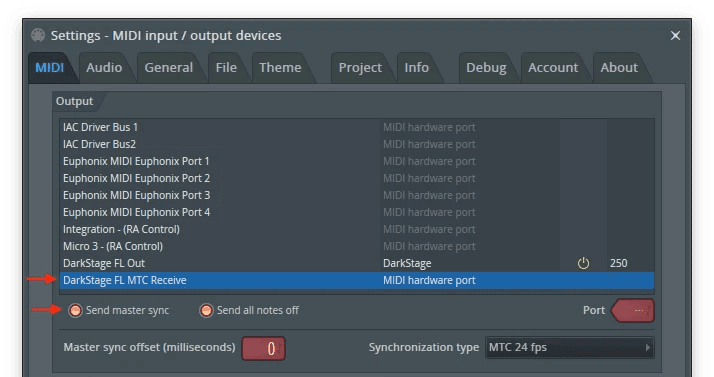Open the File settings tab
714x377 pixels.
coord(226,68)
